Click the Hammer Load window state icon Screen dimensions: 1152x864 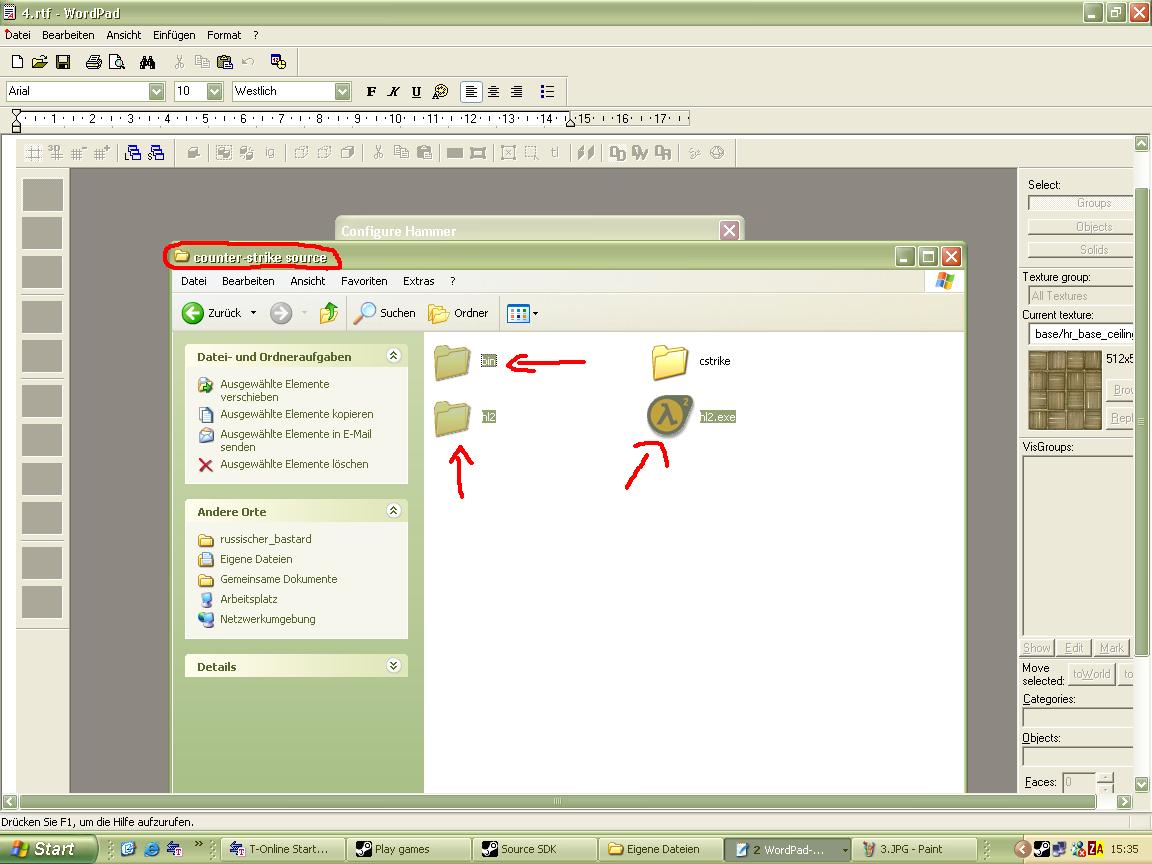click(x=133, y=153)
